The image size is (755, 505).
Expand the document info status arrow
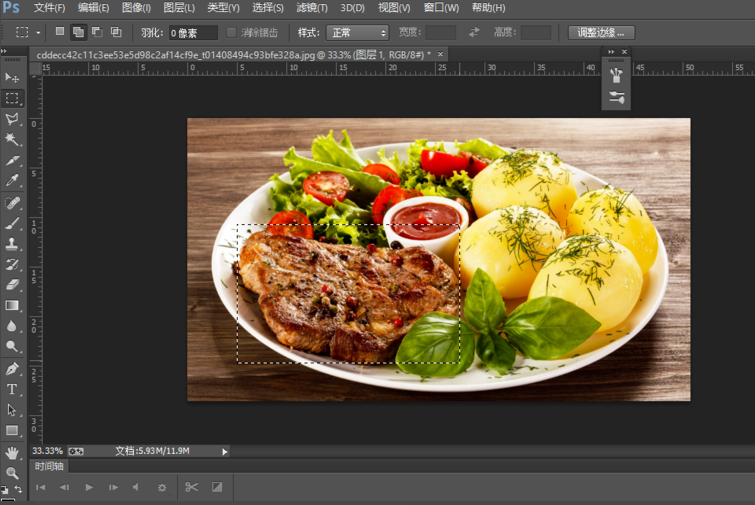click(224, 451)
